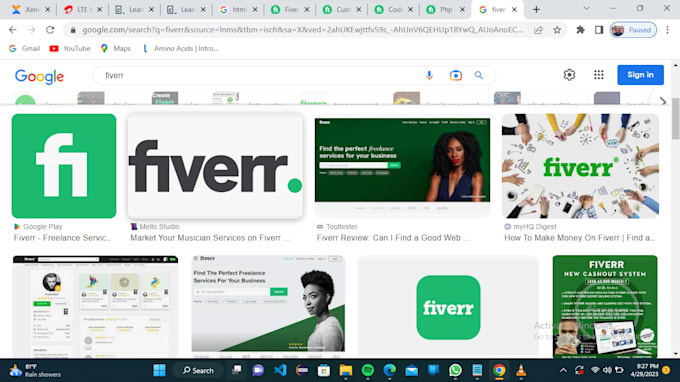
Task: Open the Mello Studio fiverr logo image
Action: coord(216,166)
